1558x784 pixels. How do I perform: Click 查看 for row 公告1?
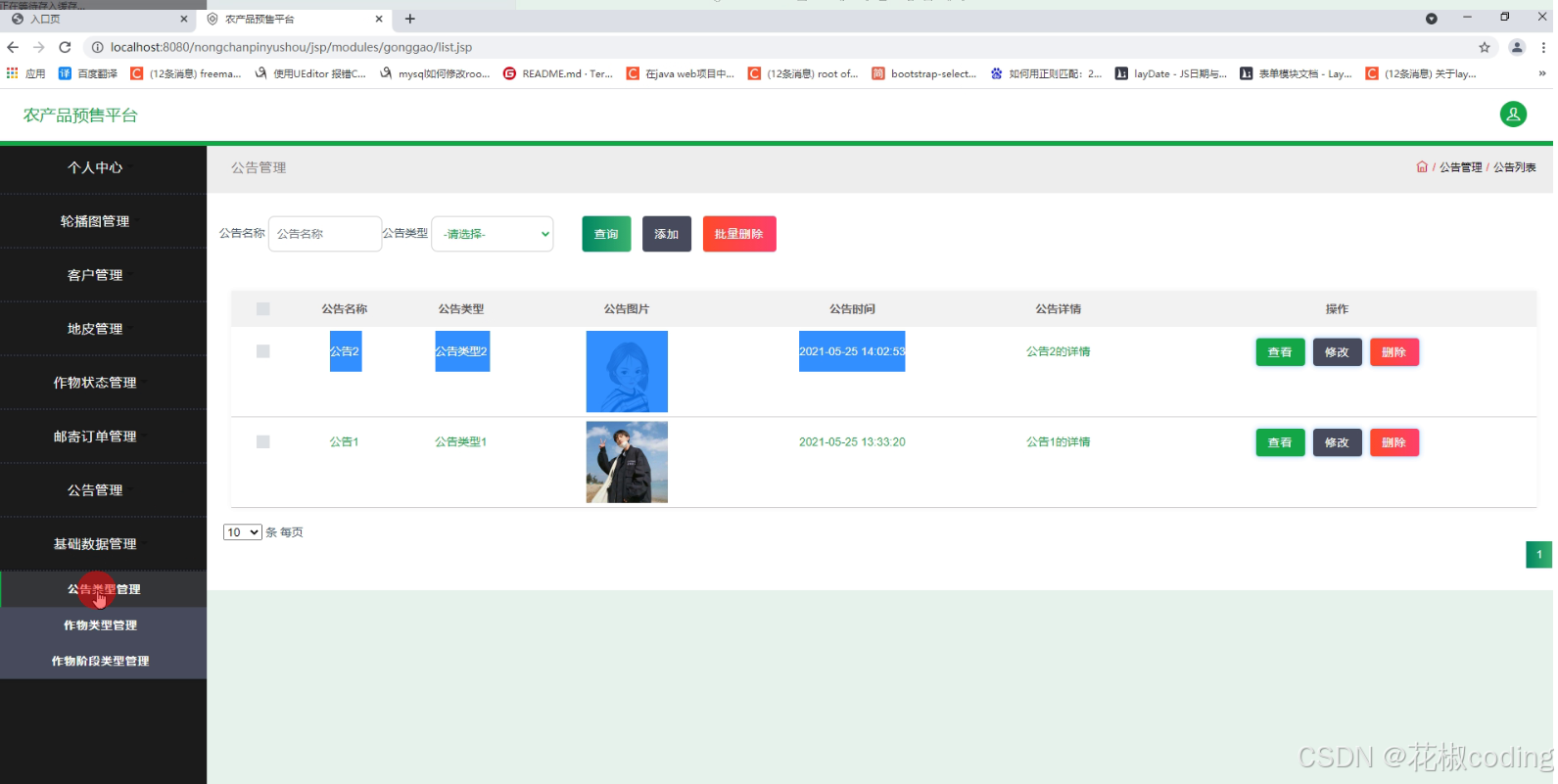[x=1280, y=442]
